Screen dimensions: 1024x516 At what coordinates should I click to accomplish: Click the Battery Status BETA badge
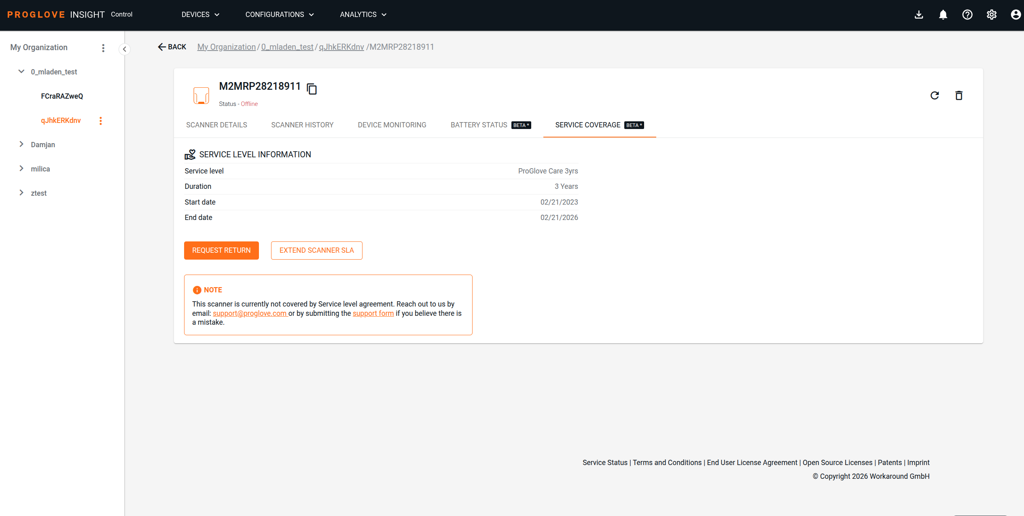(521, 125)
